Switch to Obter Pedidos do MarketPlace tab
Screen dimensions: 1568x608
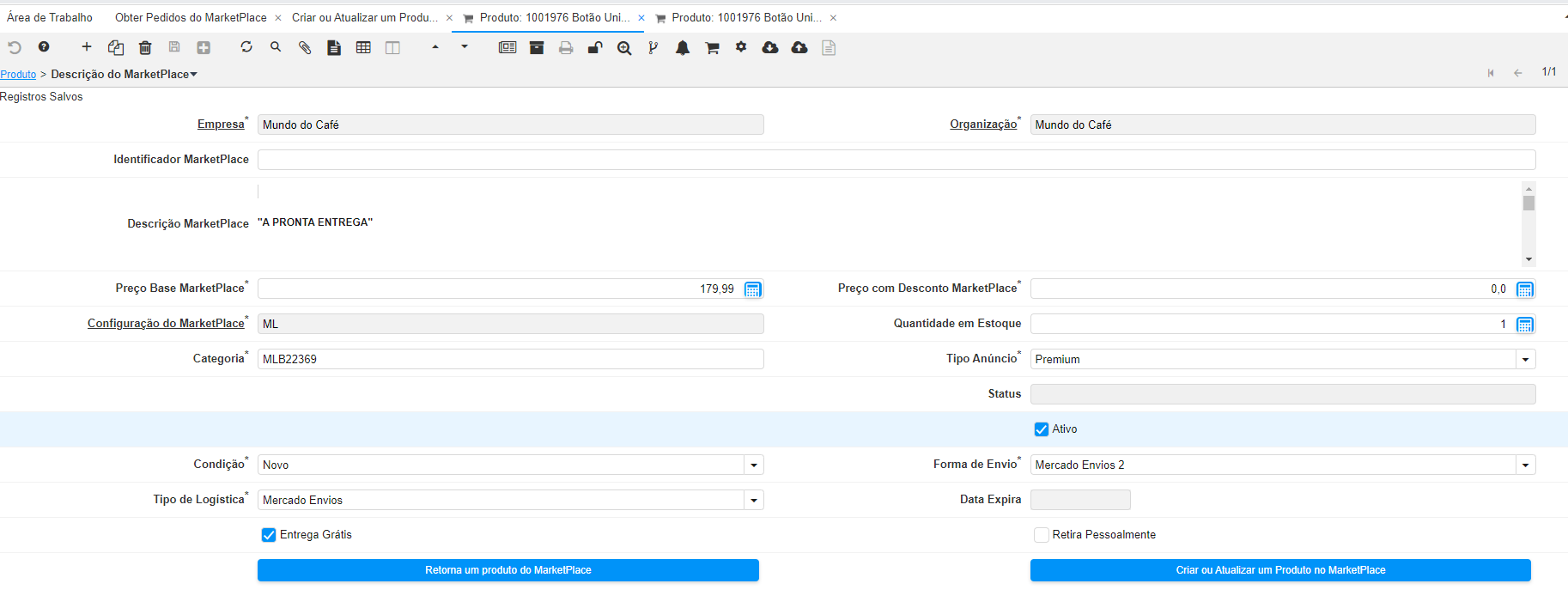[191, 17]
